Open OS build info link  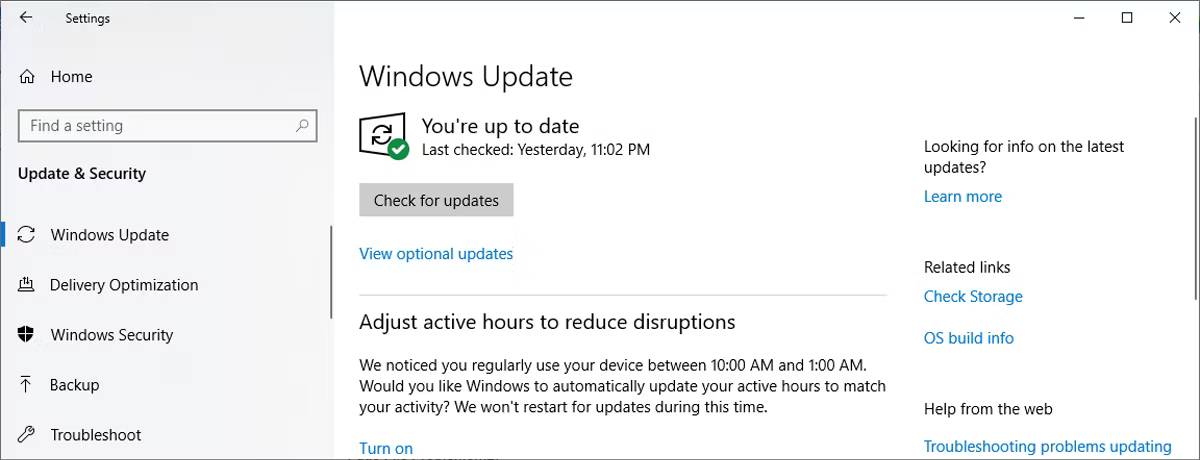(x=969, y=339)
